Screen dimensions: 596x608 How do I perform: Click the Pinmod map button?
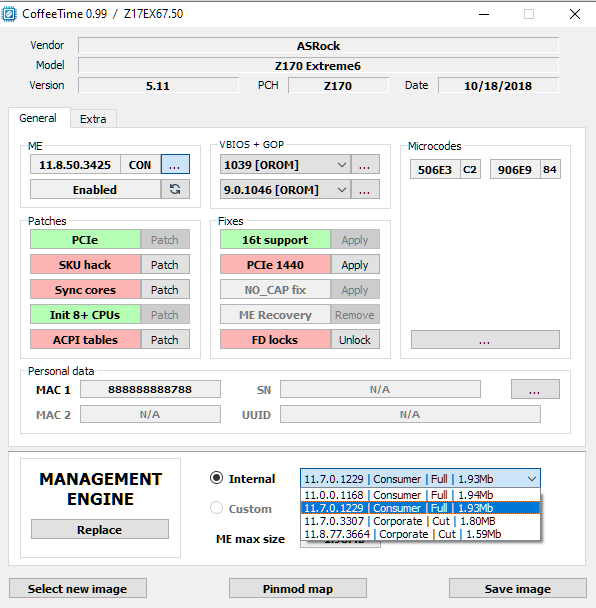pos(298,588)
